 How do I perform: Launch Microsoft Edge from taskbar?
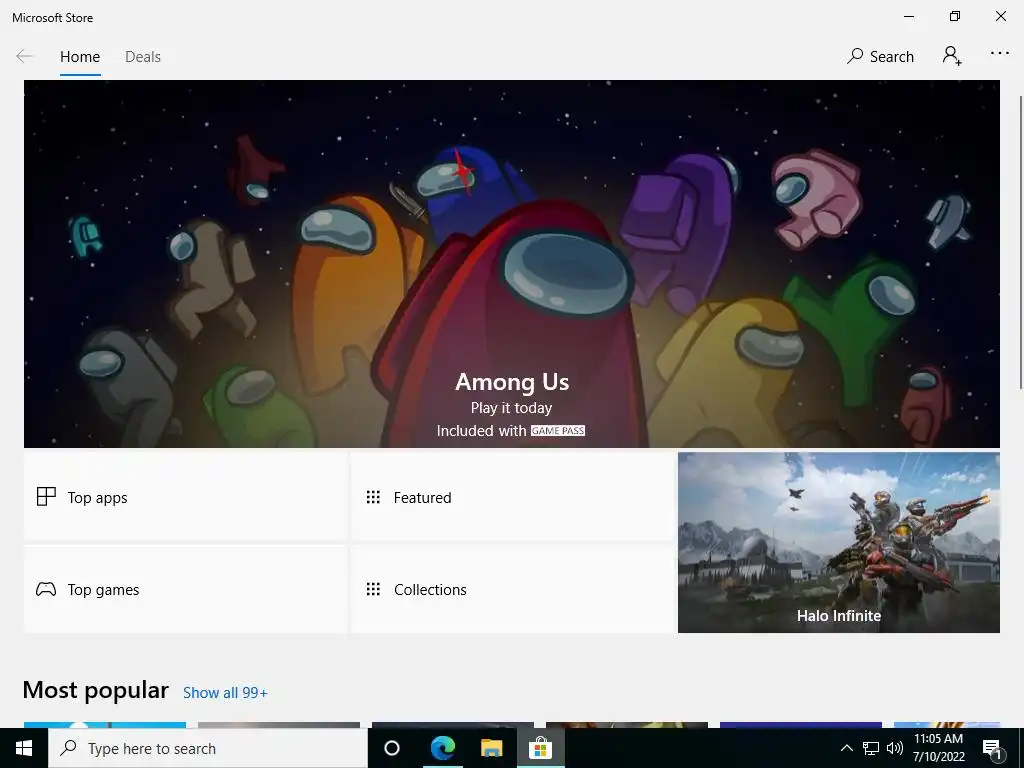442,748
